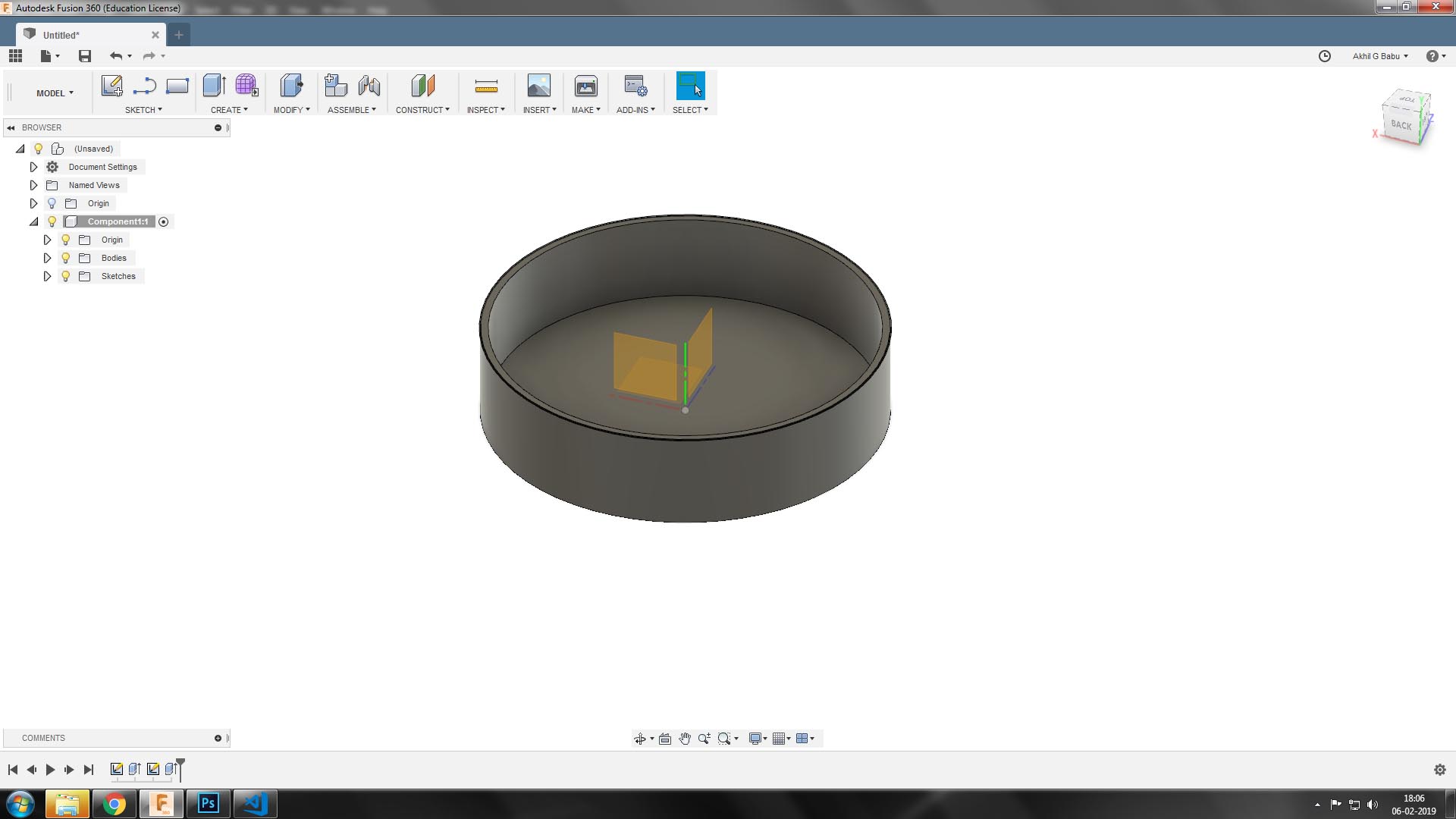Open the MODEL workspace dropdown
The image size is (1456, 819).
click(x=55, y=93)
